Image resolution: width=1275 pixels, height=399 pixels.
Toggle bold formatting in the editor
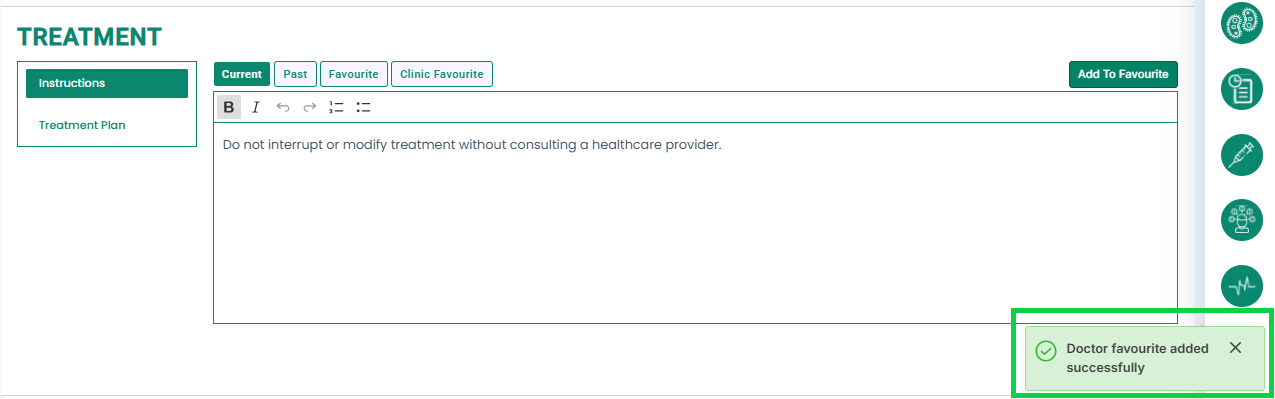(229, 107)
